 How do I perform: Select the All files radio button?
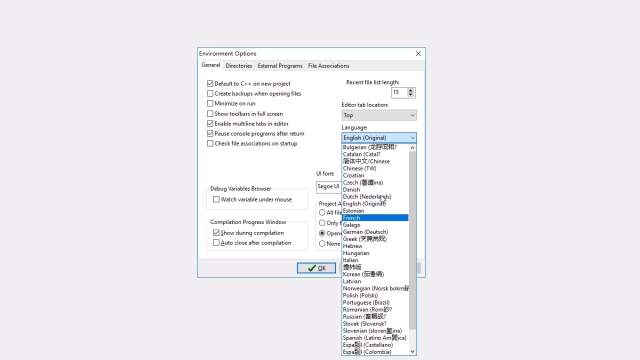[x=322, y=213]
